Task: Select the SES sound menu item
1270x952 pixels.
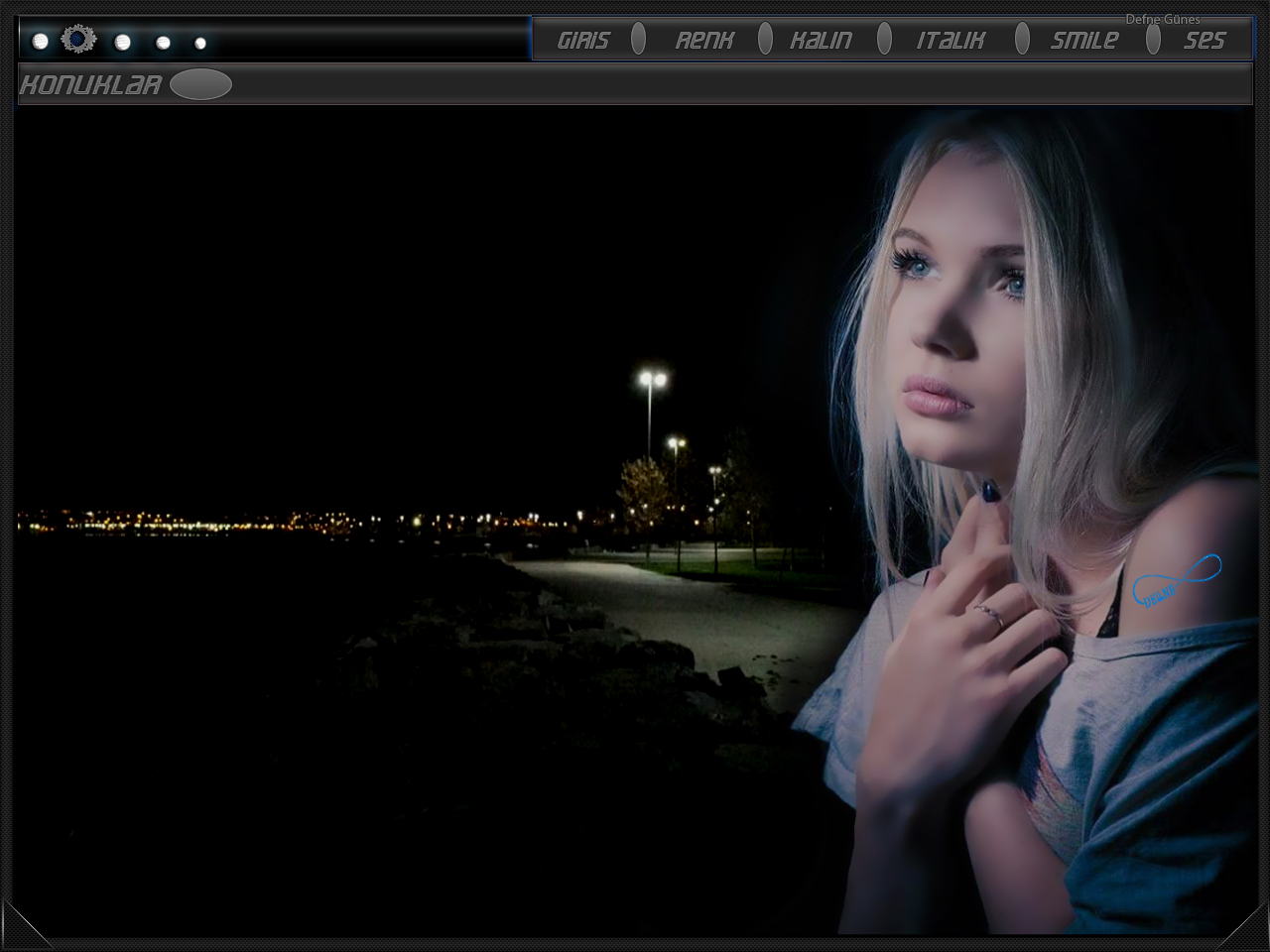Action: (x=1204, y=41)
